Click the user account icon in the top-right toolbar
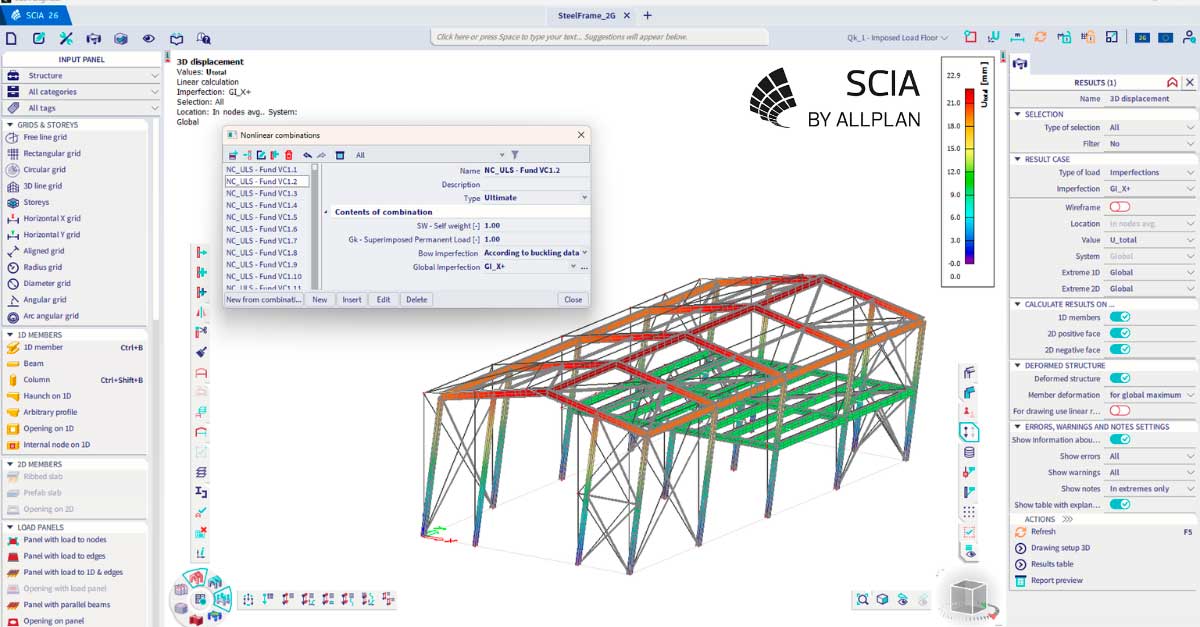1200x627 pixels. click(x=1188, y=37)
